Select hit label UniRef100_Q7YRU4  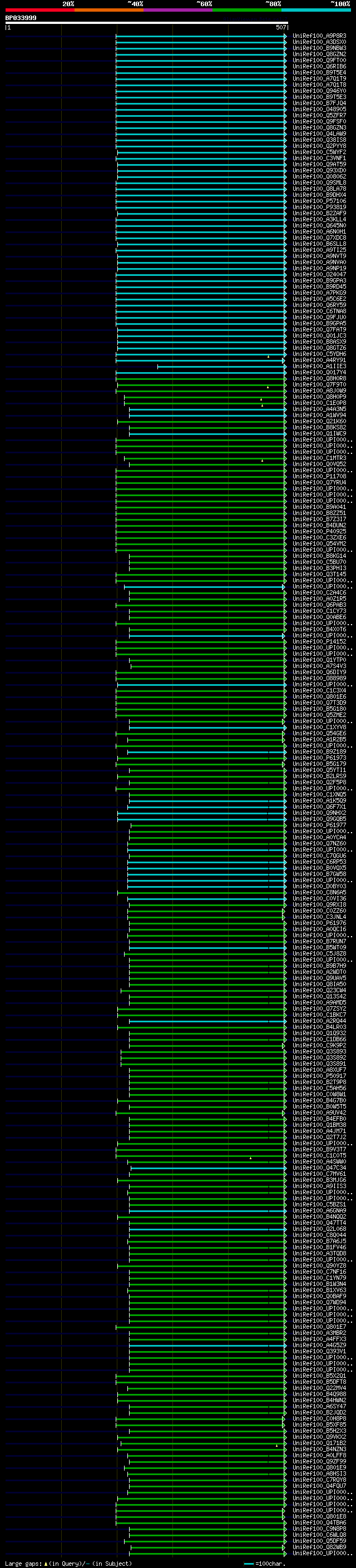[x=319, y=483]
